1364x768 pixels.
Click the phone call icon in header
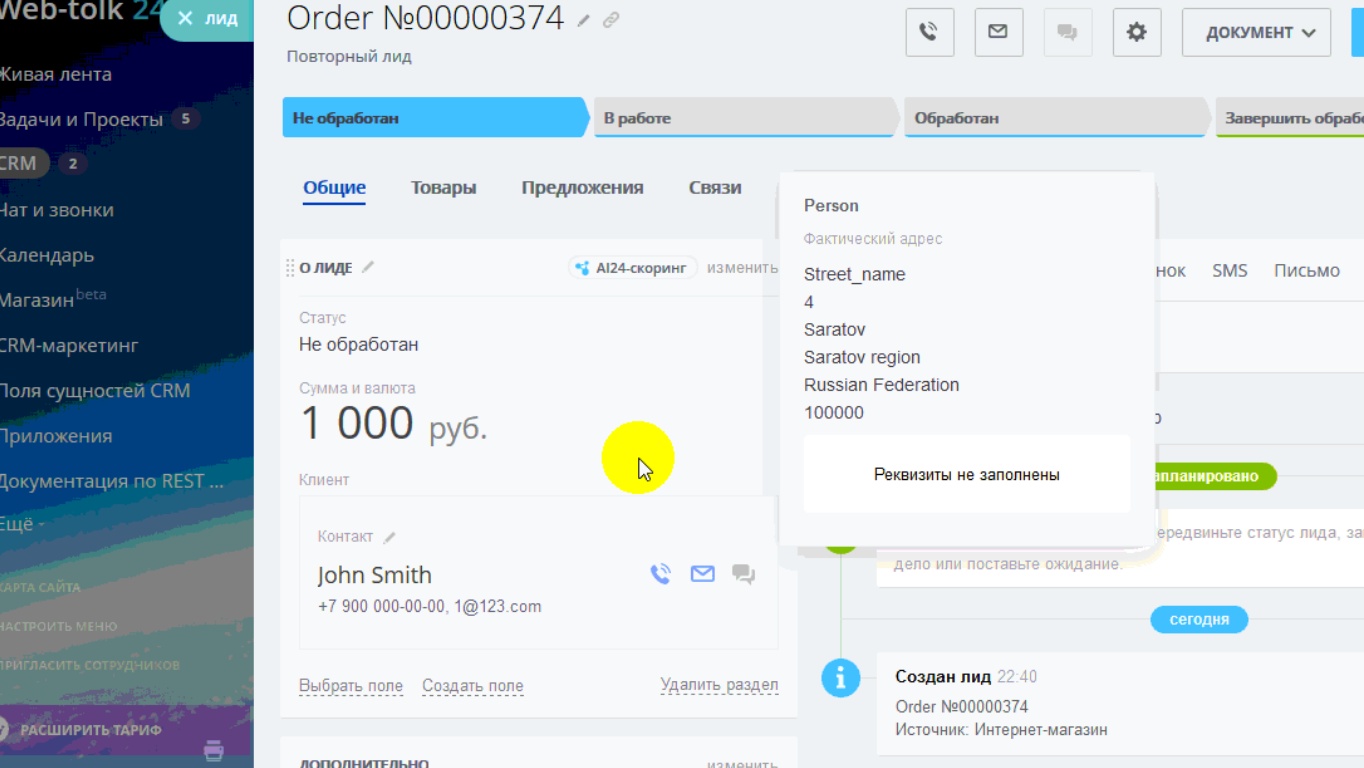(x=929, y=32)
